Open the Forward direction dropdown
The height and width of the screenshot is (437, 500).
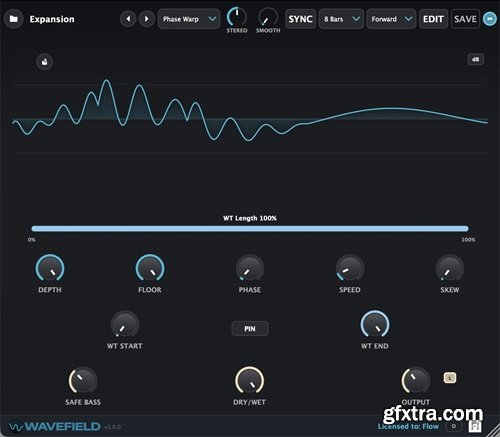click(391, 19)
